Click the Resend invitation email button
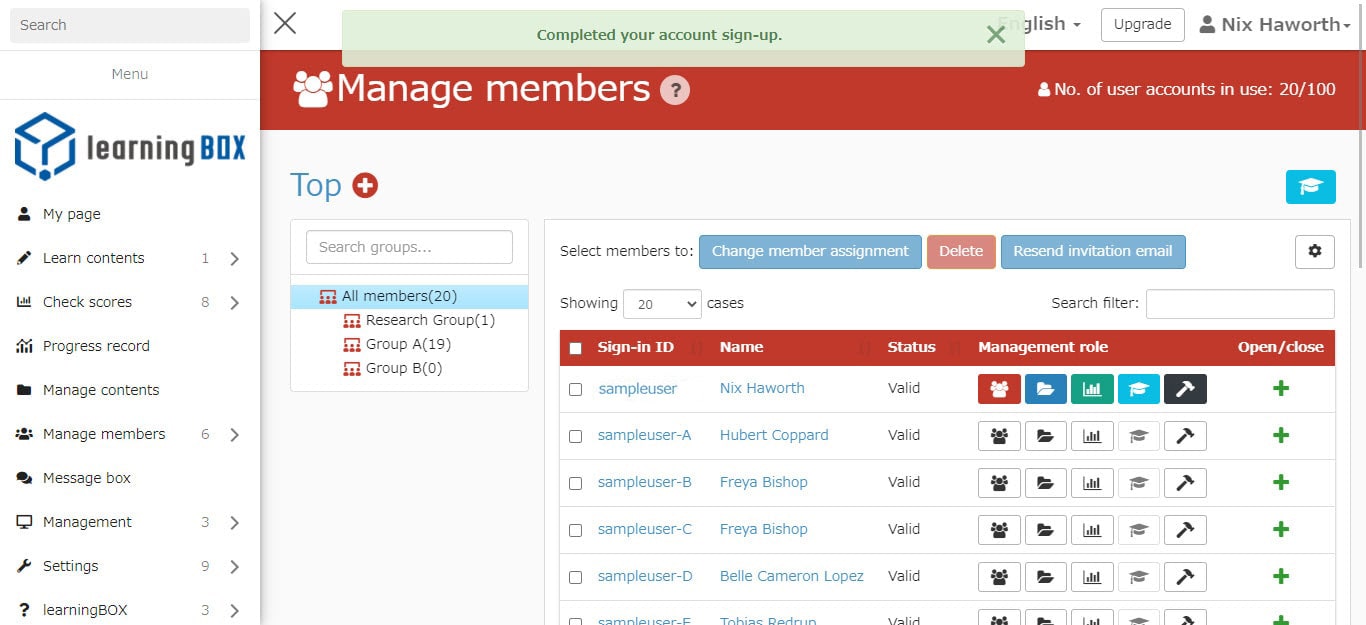 click(1092, 252)
